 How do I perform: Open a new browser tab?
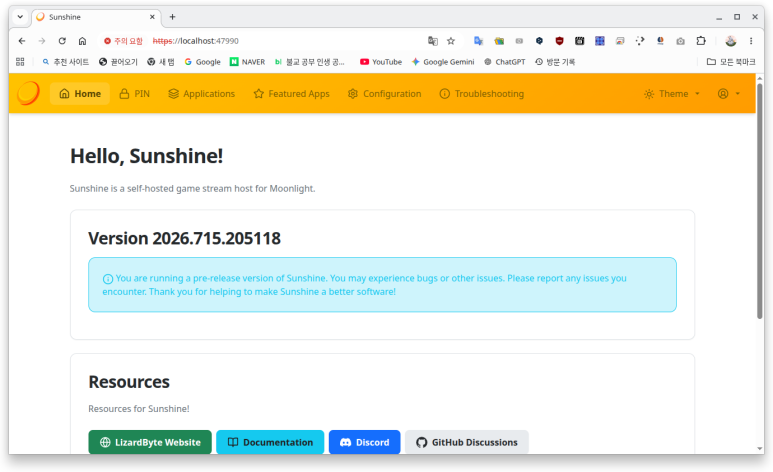173,17
